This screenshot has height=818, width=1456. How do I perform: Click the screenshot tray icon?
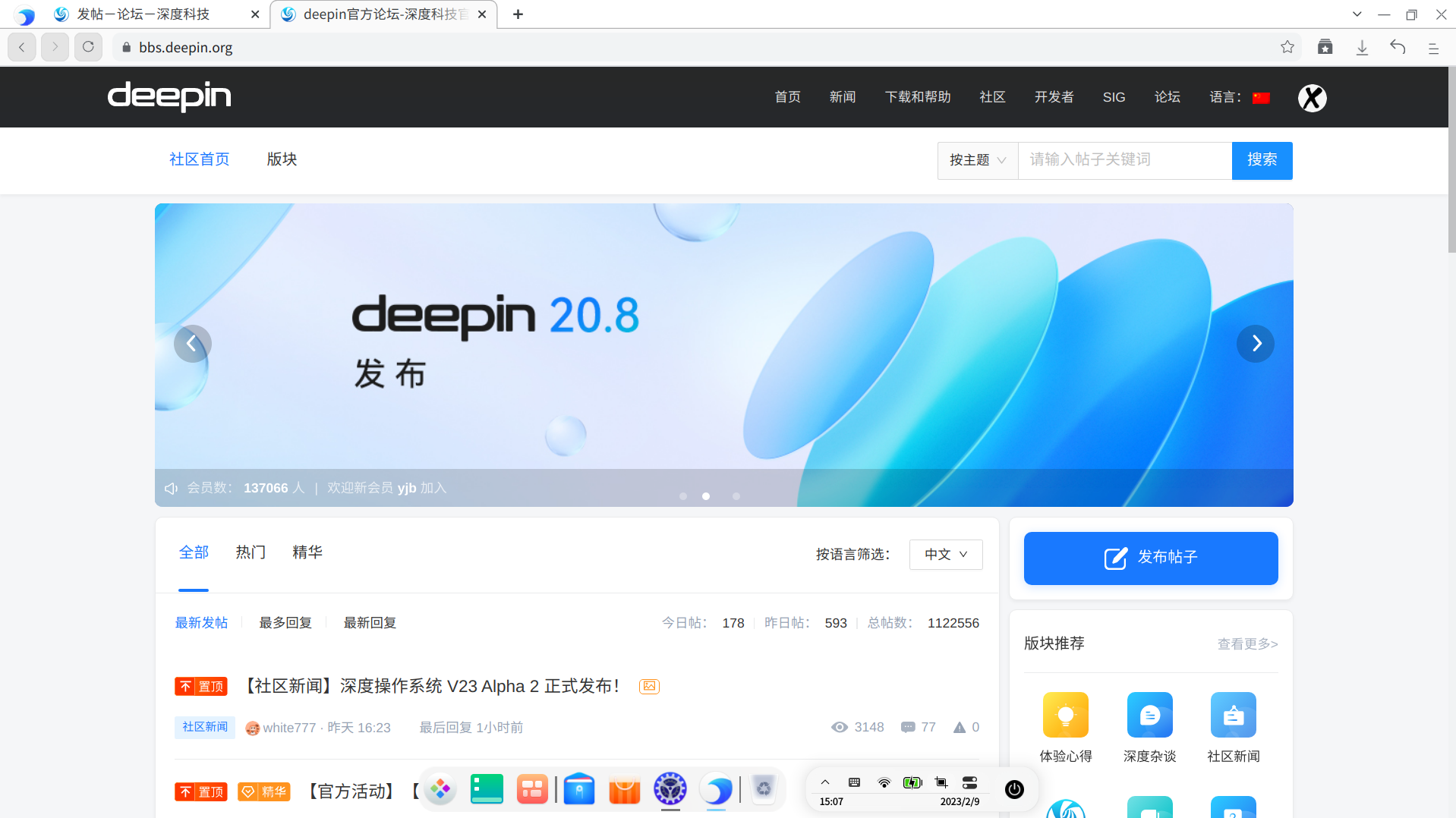941,783
